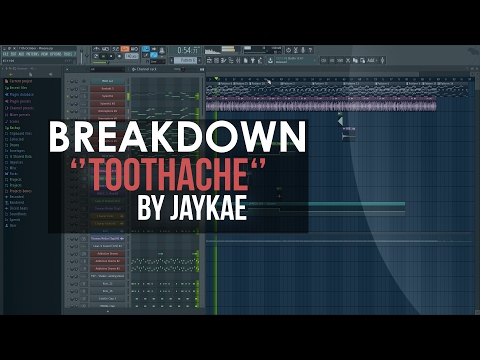Open the channel filter dropdown in channel rack
The width and height of the screenshot is (480, 360).
[x=107, y=69]
